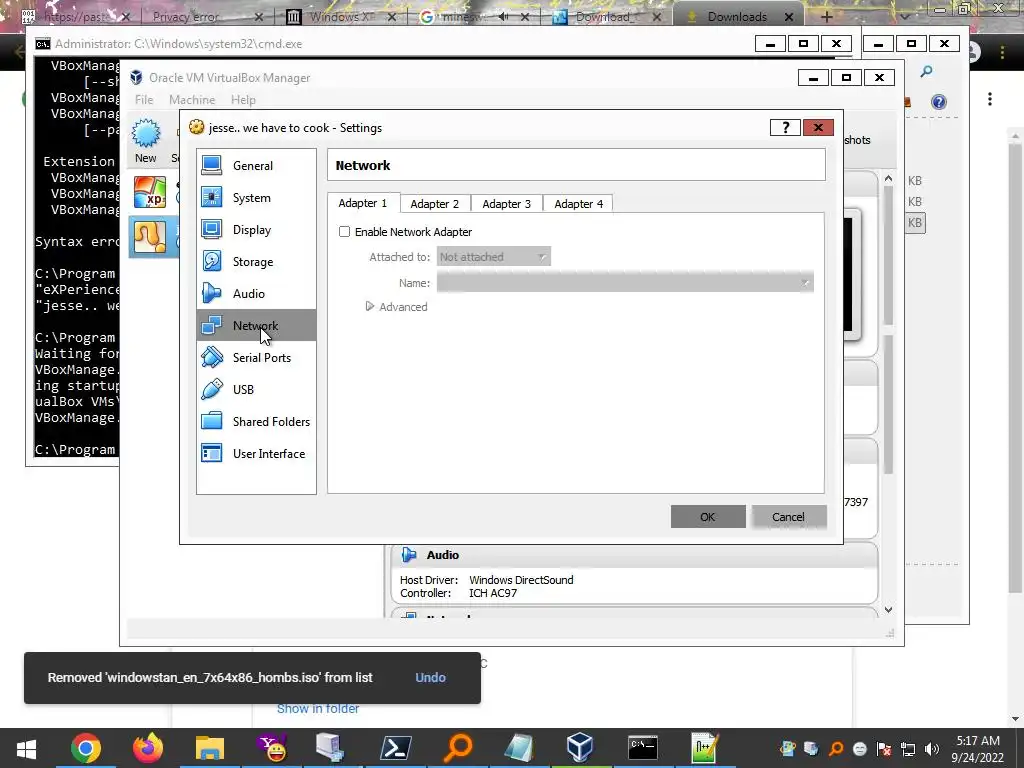This screenshot has height=768, width=1024.
Task: Click Yahoo Messenger smiley taskbar icon
Action: coord(272,748)
